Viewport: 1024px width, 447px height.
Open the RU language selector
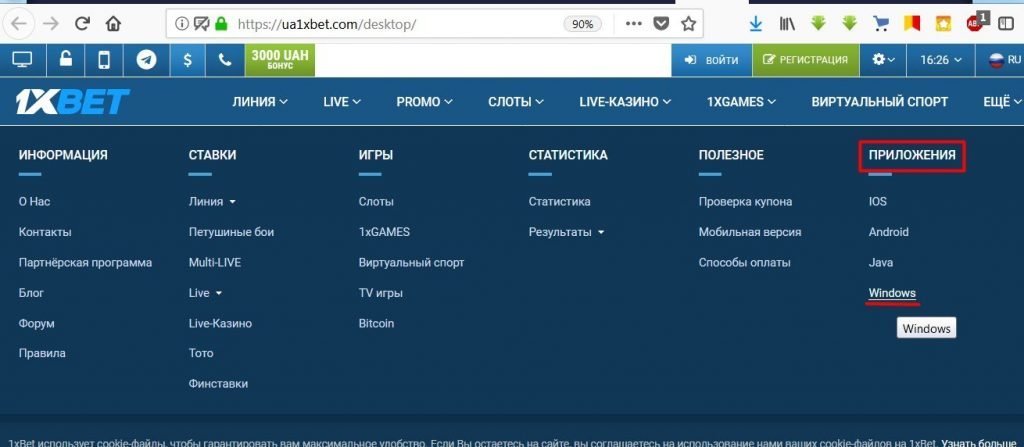click(1005, 60)
